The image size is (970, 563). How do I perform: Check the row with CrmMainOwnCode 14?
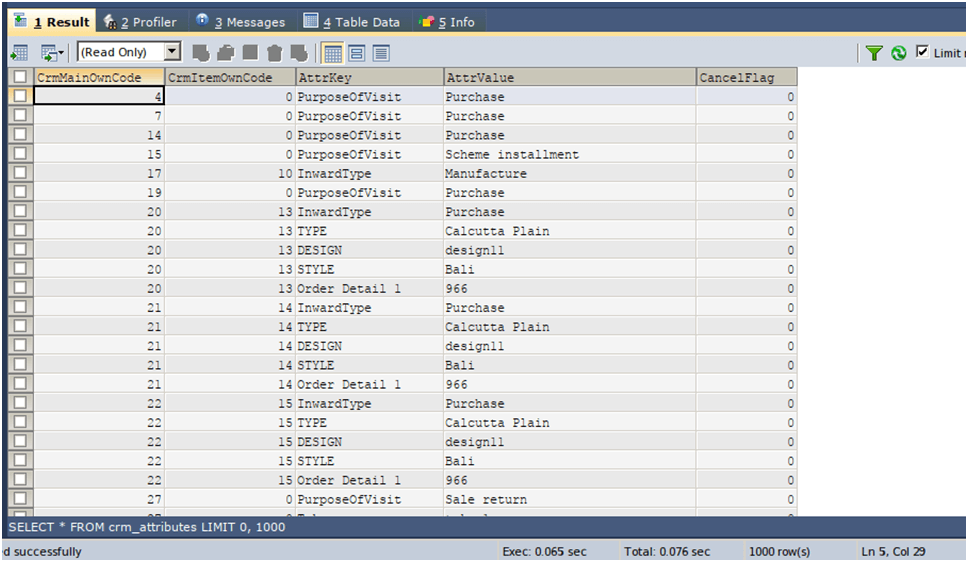pyautogui.click(x=20, y=134)
